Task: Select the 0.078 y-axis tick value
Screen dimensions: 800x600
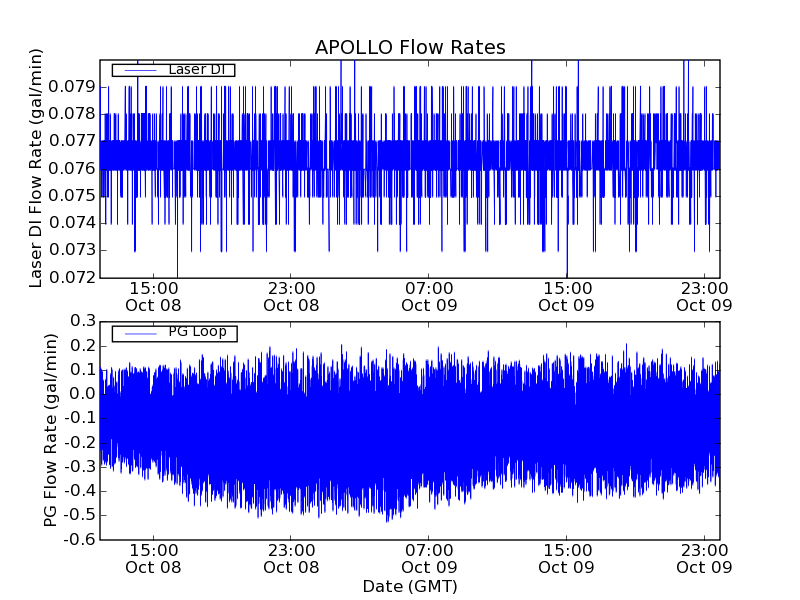Action: [72, 114]
